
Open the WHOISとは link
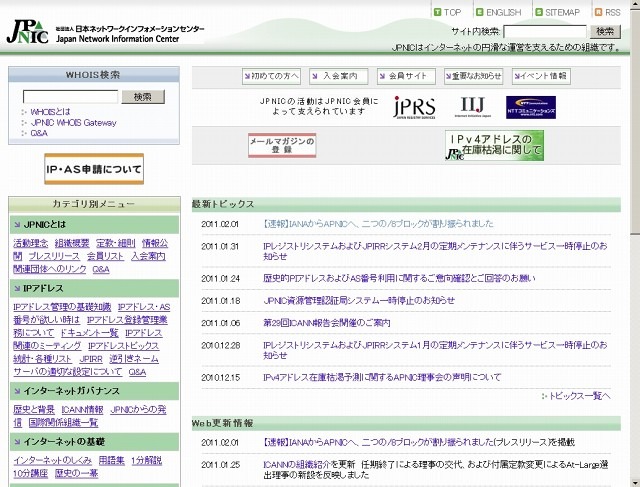[50, 111]
